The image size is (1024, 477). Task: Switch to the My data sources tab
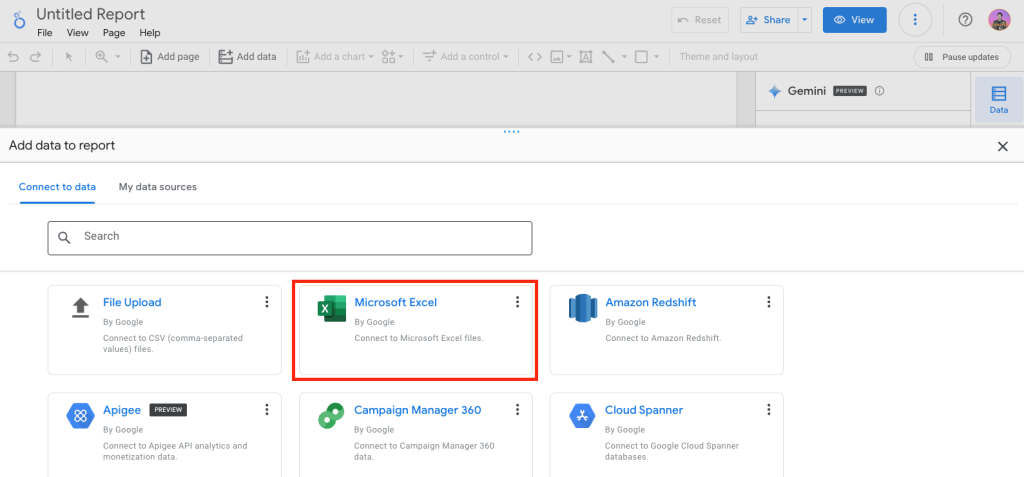point(157,187)
